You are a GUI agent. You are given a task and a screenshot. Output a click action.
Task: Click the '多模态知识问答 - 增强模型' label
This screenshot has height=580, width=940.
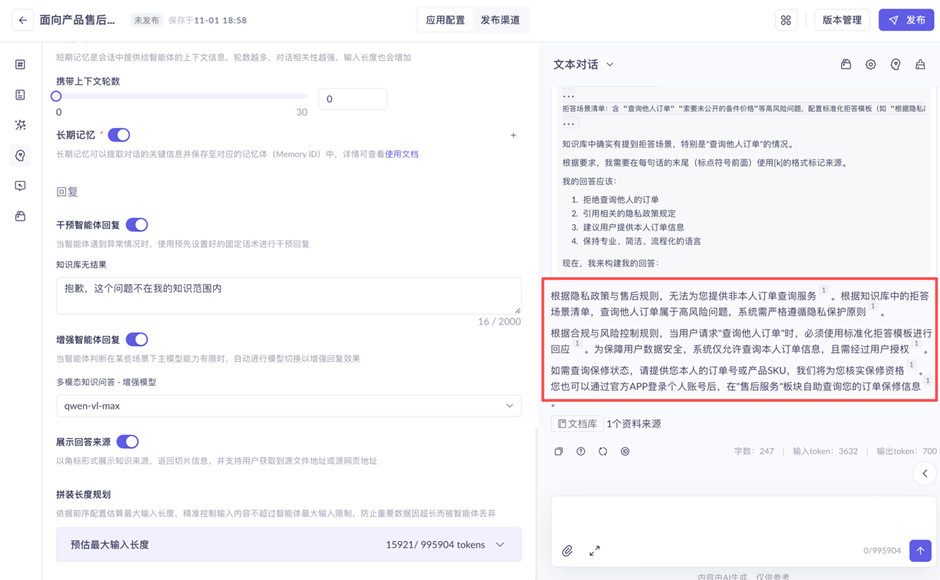click(x=106, y=382)
